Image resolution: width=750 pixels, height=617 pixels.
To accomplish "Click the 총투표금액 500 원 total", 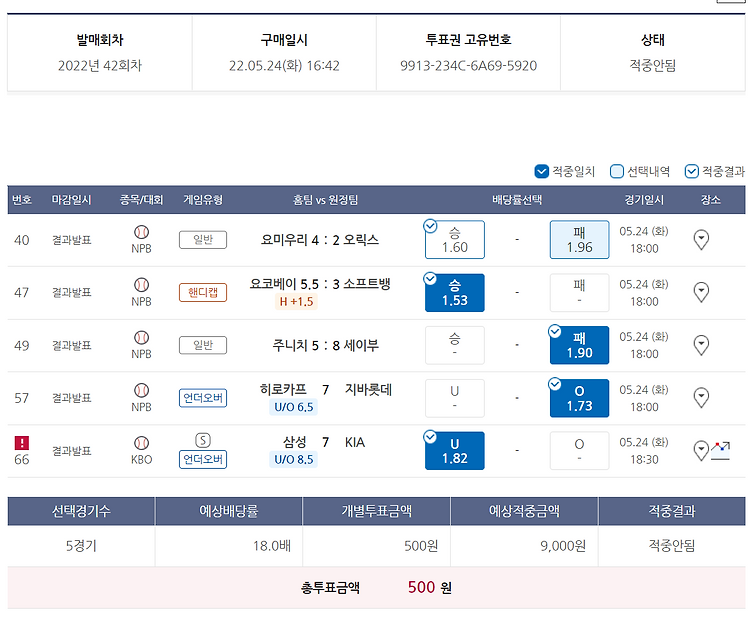I will 376,587.
